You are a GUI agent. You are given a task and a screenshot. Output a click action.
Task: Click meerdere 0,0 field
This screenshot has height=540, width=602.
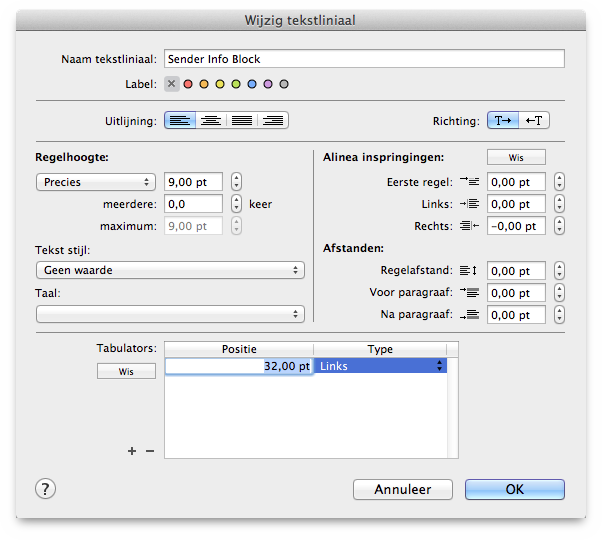pyautogui.click(x=194, y=204)
